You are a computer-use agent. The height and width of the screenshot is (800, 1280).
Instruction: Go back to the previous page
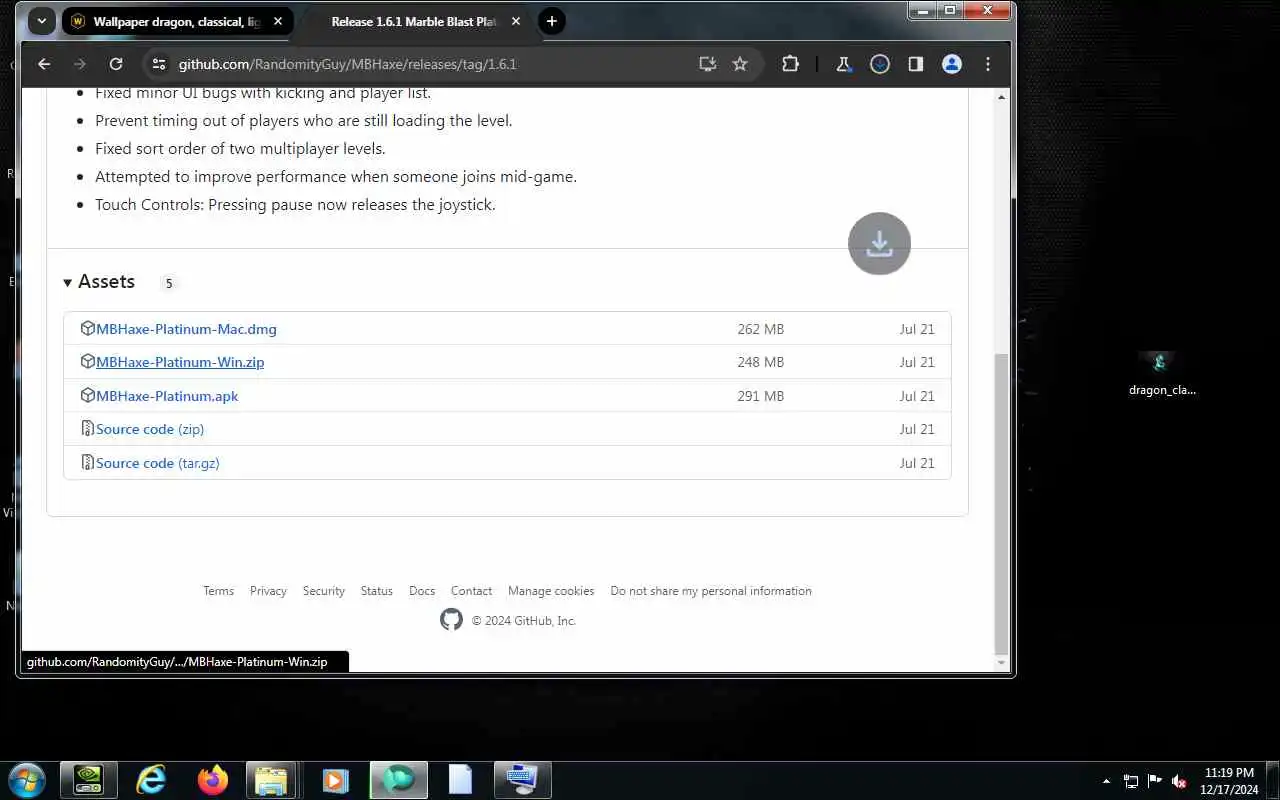pos(44,64)
